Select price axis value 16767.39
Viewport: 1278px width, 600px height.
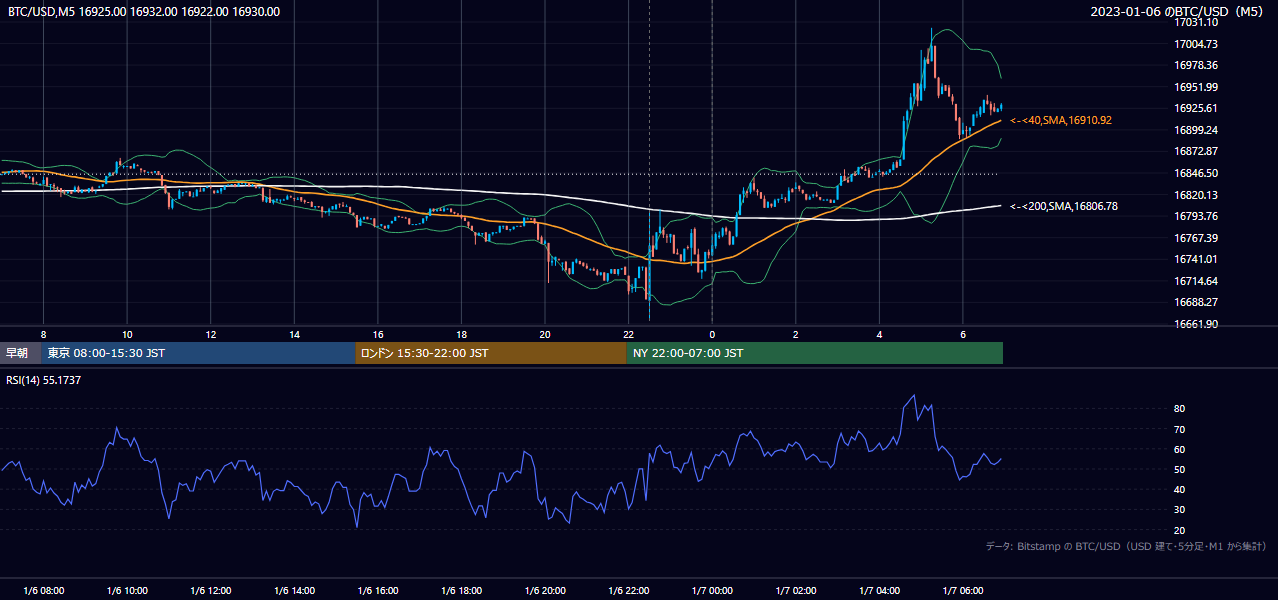(x=1196, y=238)
